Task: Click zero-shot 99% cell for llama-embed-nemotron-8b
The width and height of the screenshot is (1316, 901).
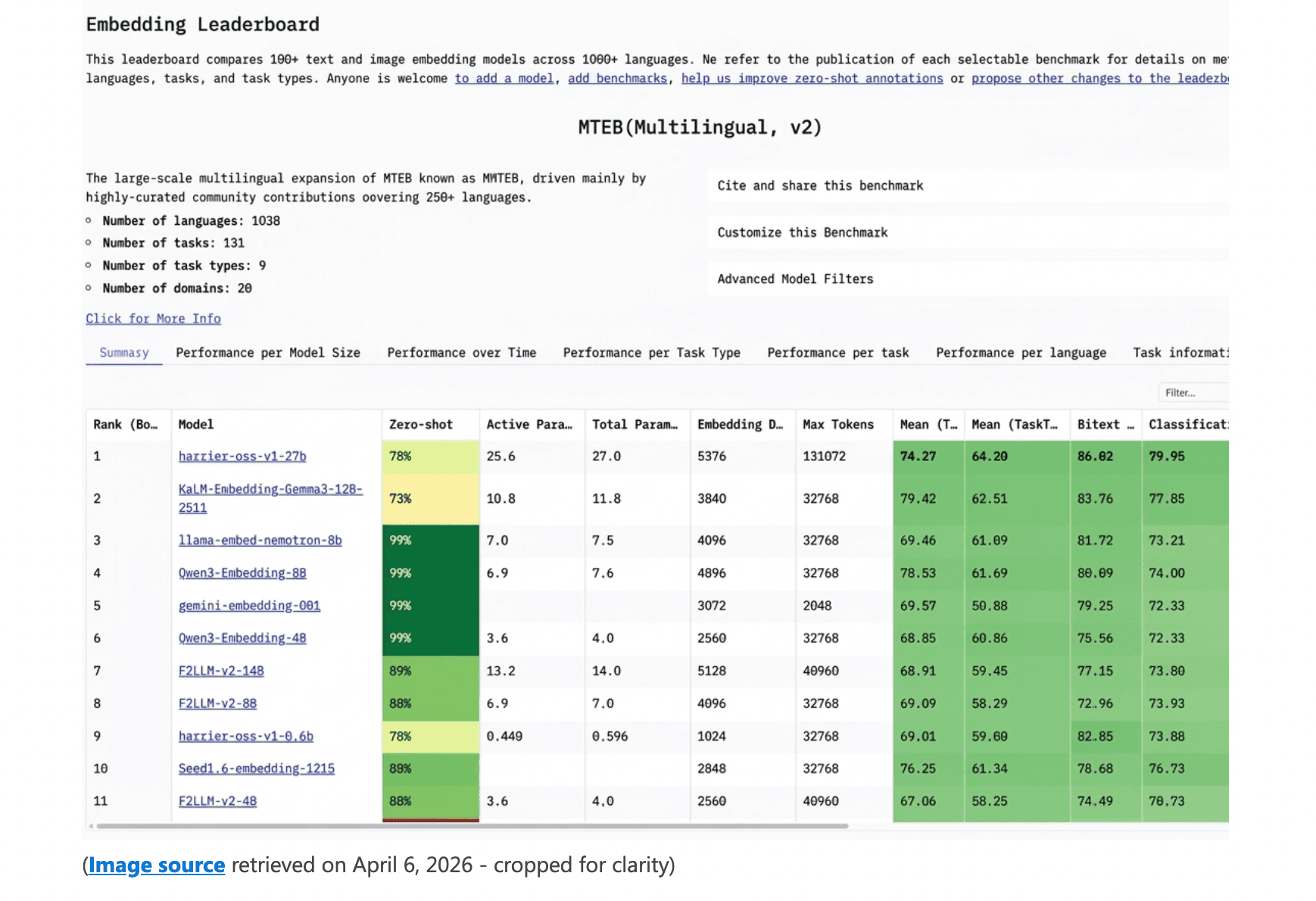Action: coord(431,541)
